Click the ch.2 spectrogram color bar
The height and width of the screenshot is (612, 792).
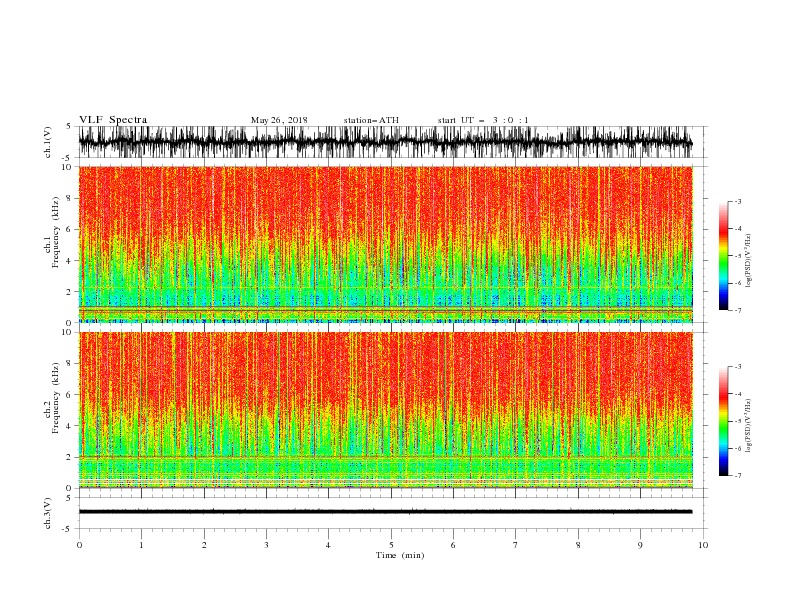pos(723,421)
